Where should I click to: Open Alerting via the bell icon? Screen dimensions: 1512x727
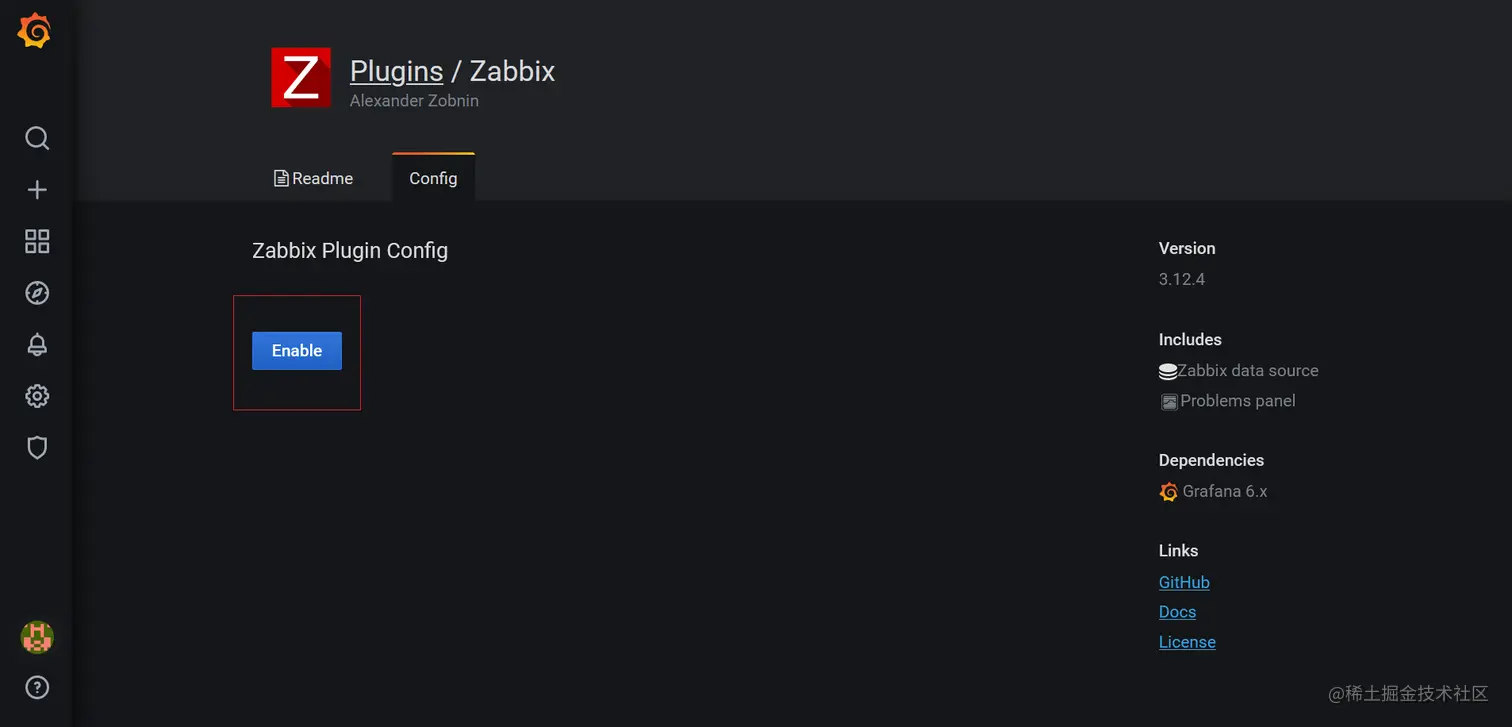[x=36, y=344]
